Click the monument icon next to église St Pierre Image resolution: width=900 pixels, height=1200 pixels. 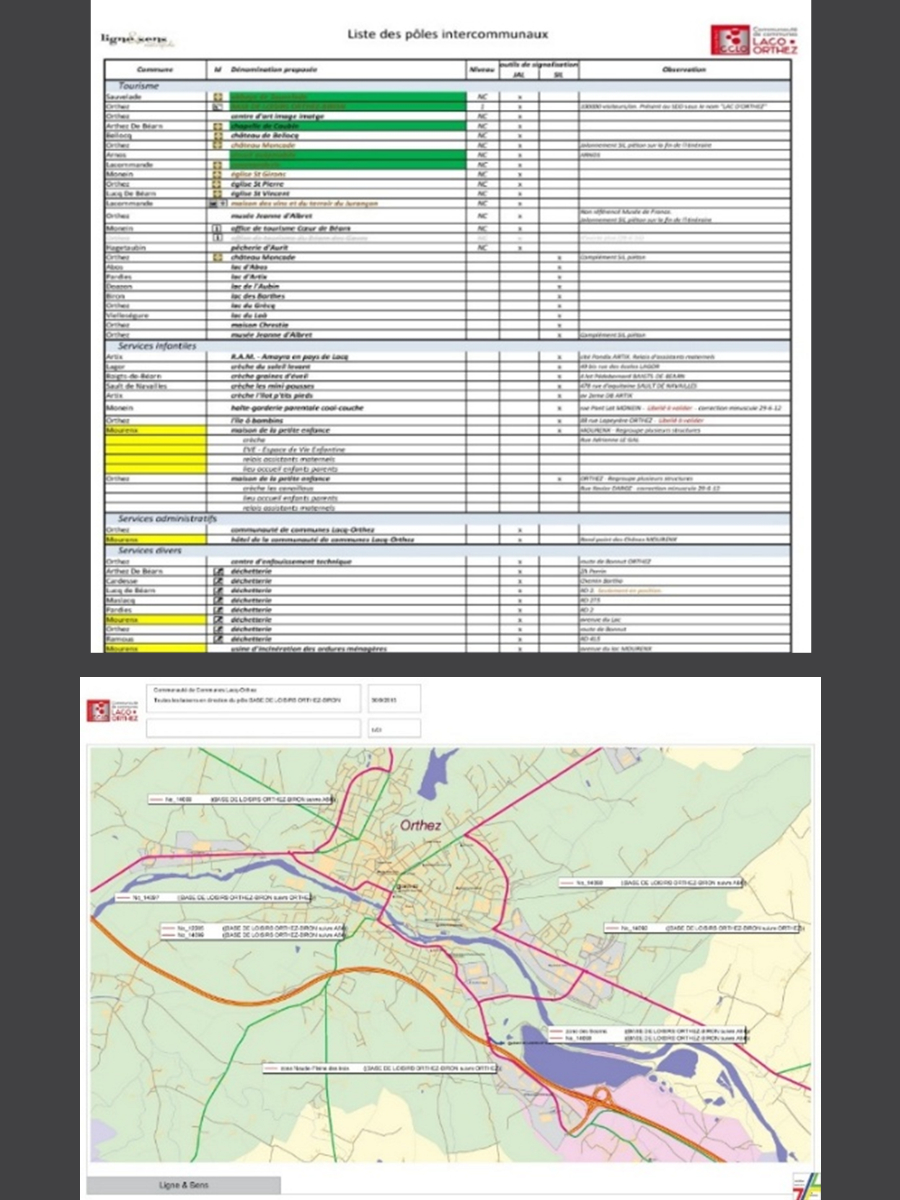point(216,183)
